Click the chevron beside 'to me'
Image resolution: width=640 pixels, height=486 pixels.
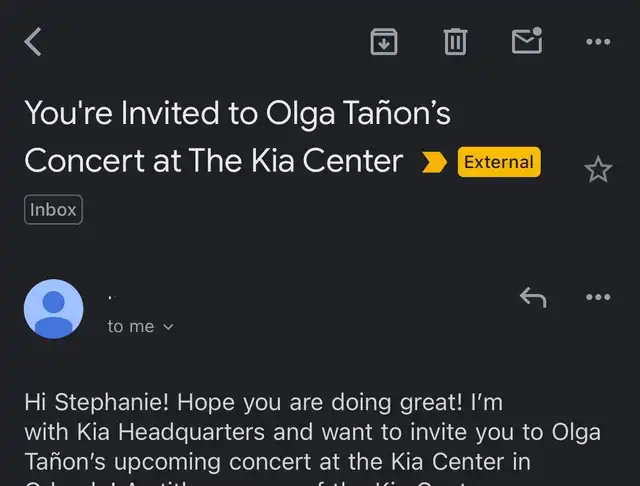coord(168,327)
